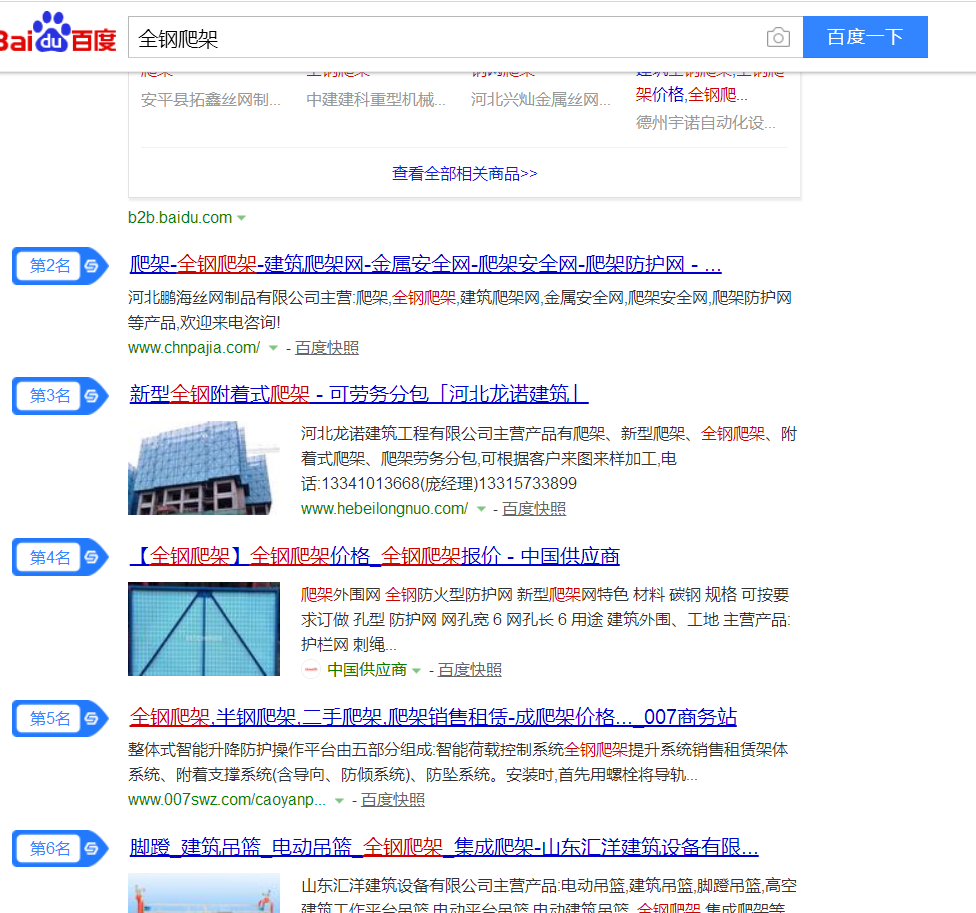Click the 百度一下 search button
The image size is (976, 913).
tap(865, 37)
